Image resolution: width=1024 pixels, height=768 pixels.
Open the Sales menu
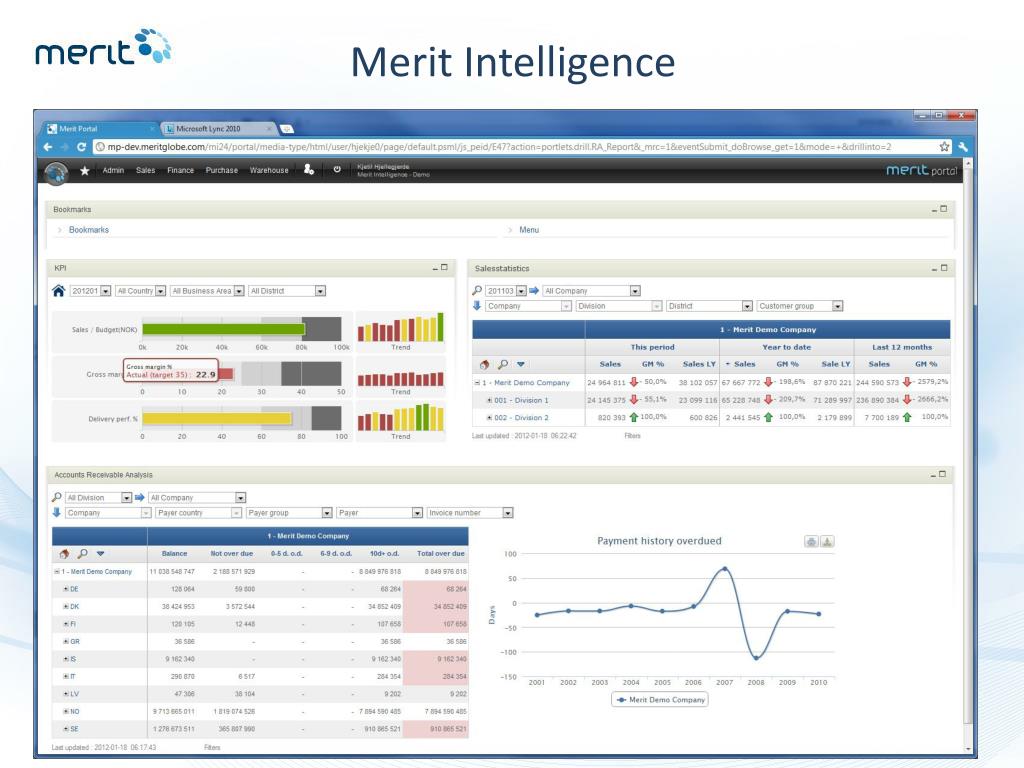click(x=146, y=170)
